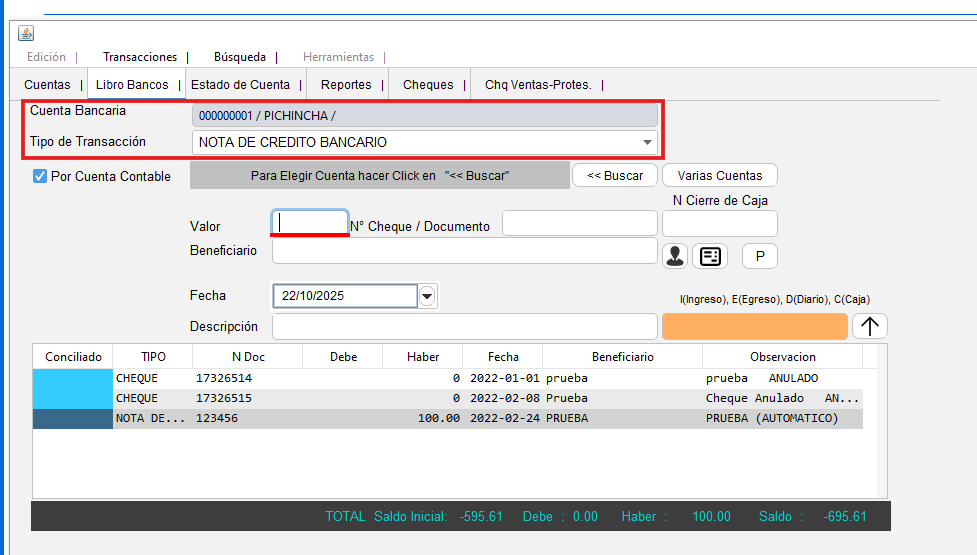This screenshot has width=977, height=555.
Task: Open the Transacciones menu
Action: point(140,57)
